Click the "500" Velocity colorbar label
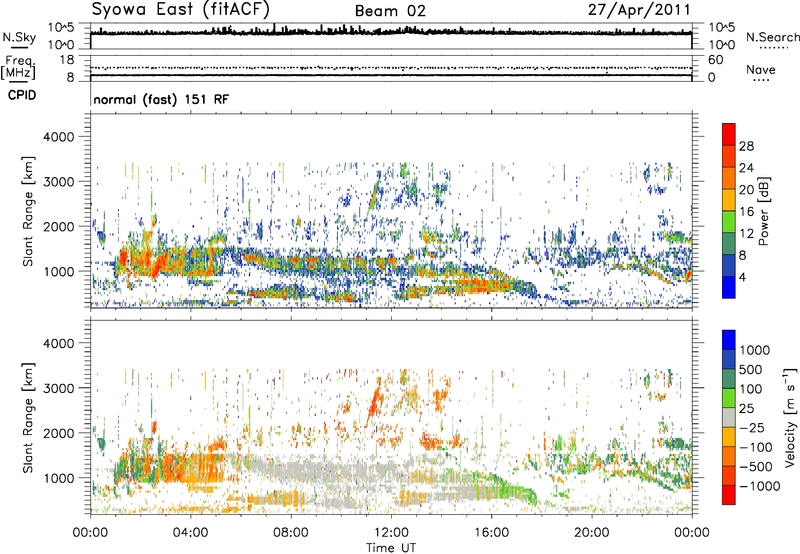 tap(751, 369)
